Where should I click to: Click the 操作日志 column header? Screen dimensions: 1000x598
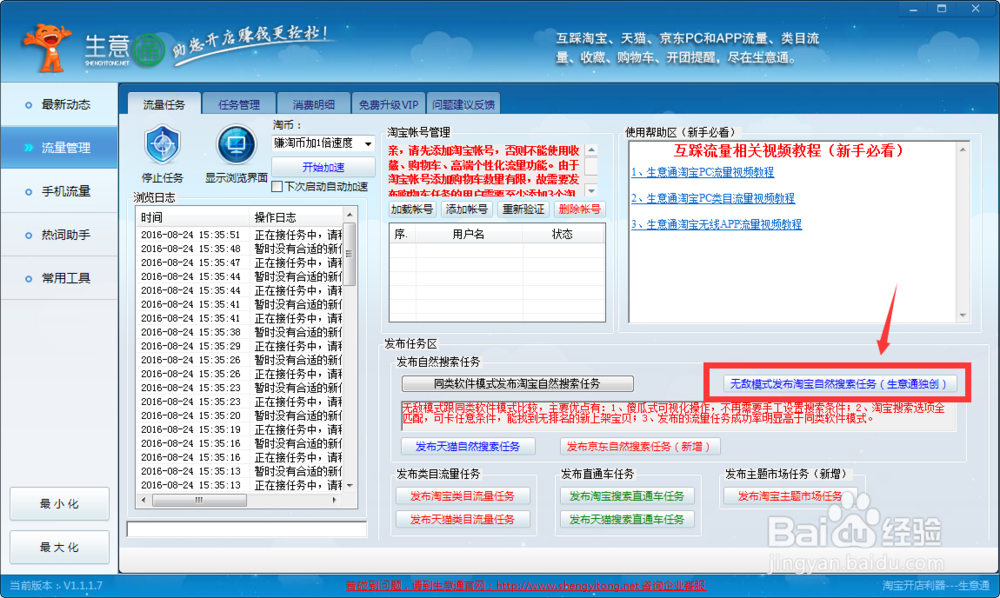click(x=296, y=217)
